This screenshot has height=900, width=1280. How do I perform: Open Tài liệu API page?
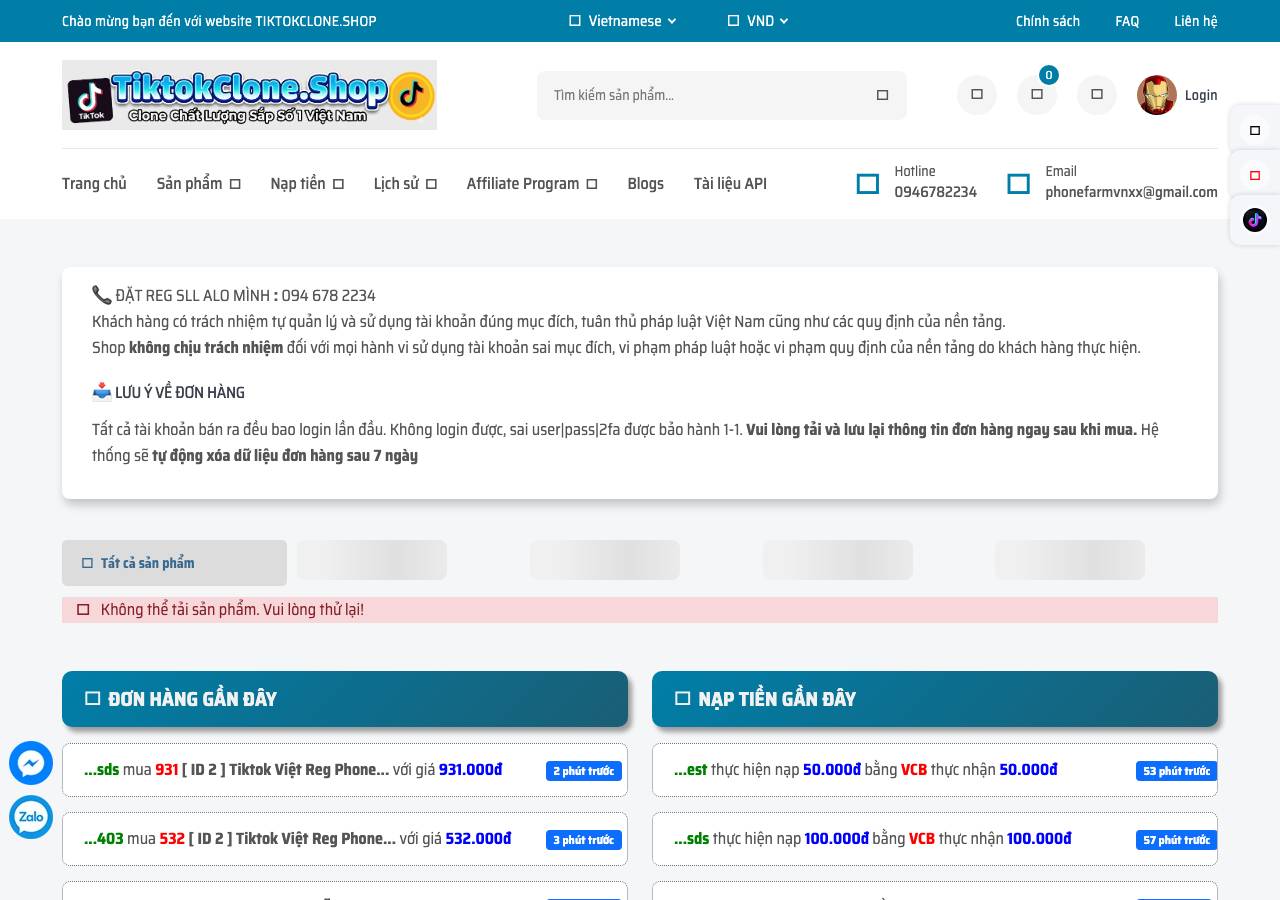(x=730, y=184)
